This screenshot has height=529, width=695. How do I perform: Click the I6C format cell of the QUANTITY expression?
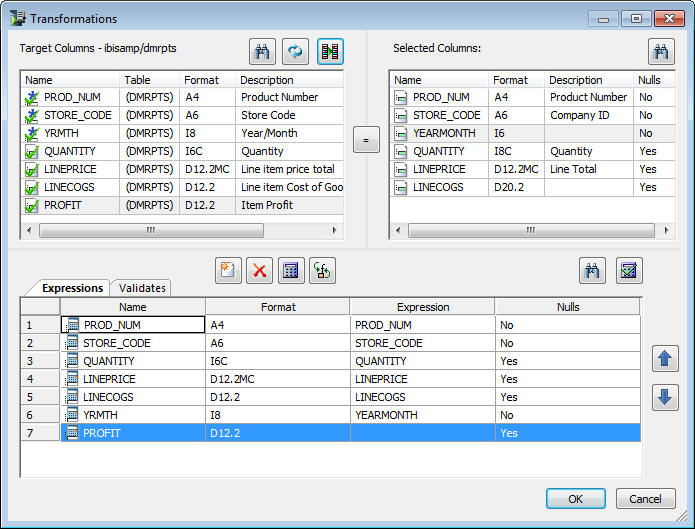coord(277,361)
